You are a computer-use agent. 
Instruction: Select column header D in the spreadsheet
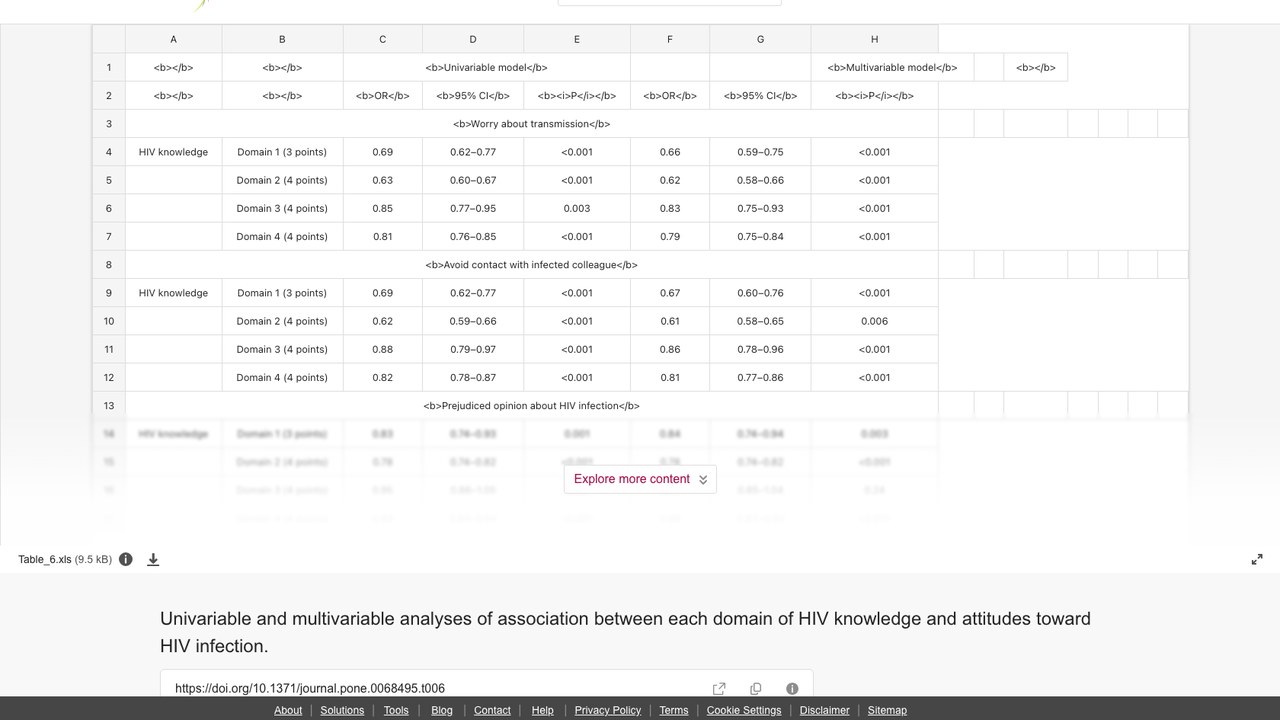pyautogui.click(x=473, y=39)
